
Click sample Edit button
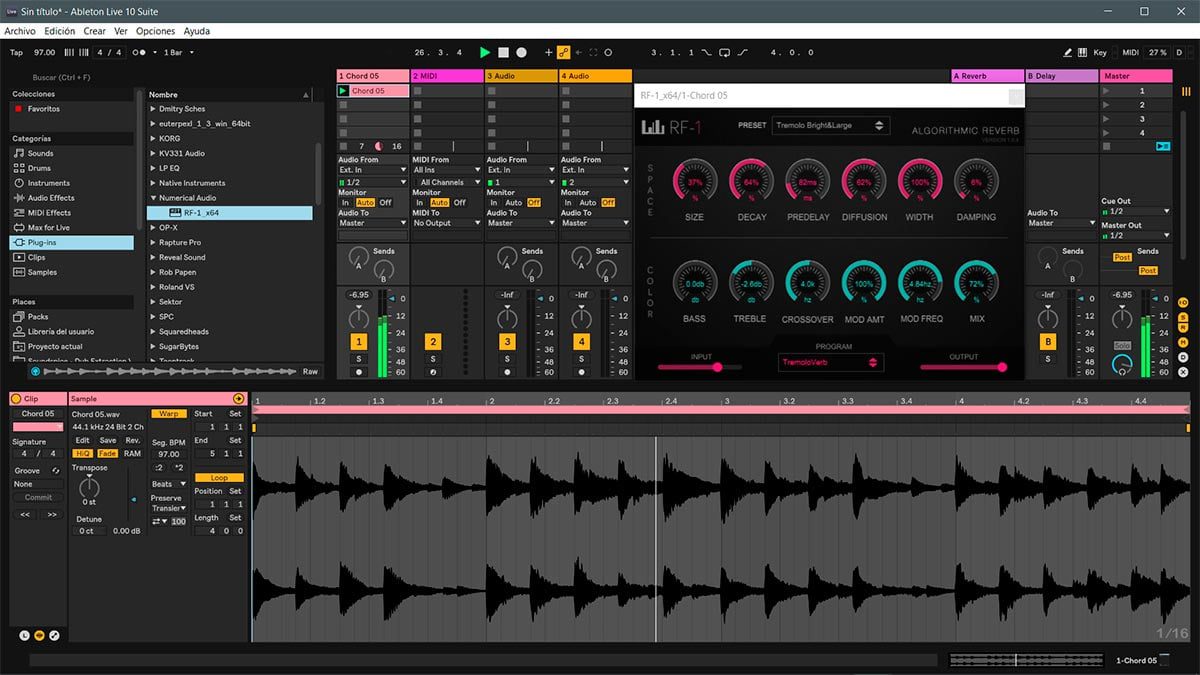coord(82,440)
